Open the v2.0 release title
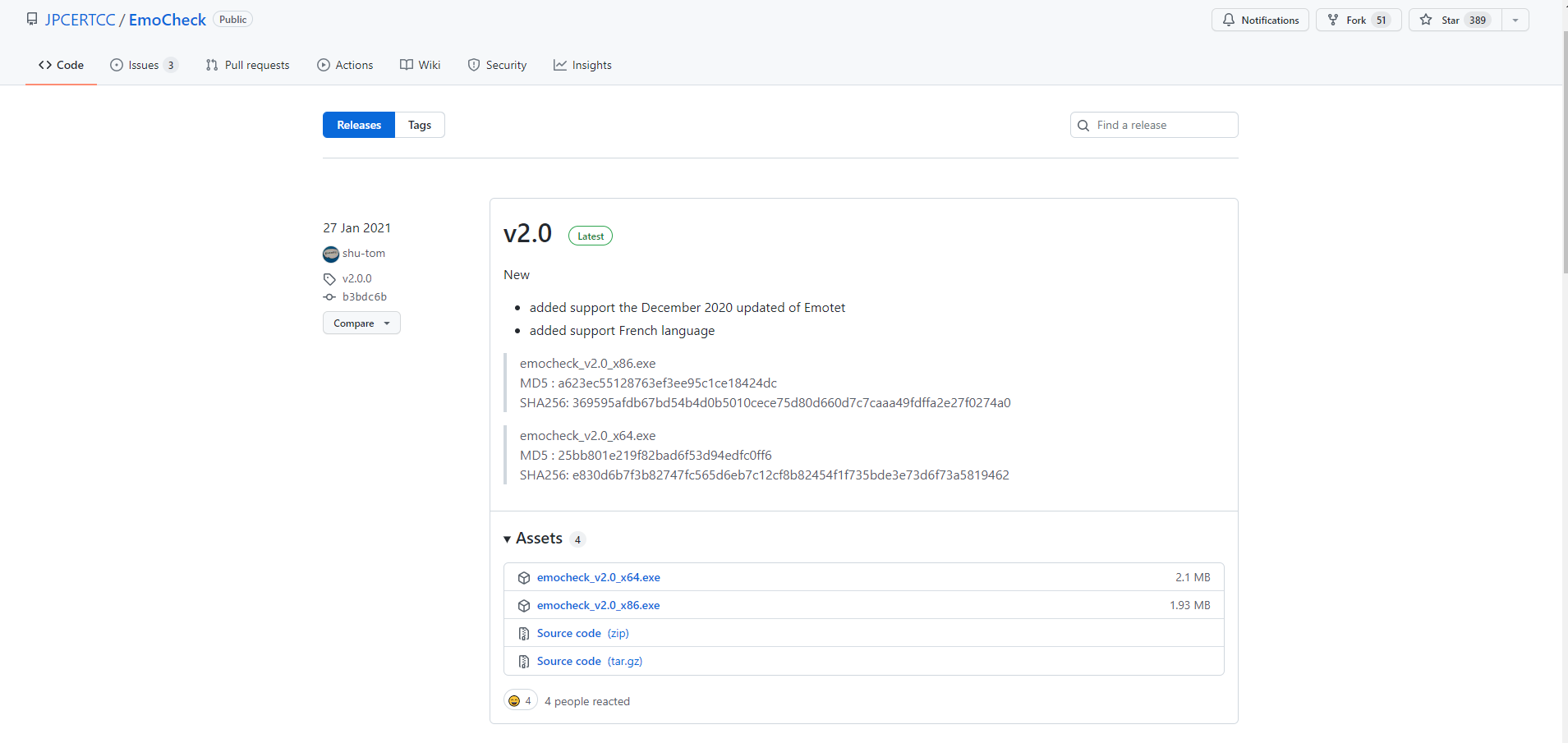Viewport: 1568px width, 743px height. [x=527, y=234]
